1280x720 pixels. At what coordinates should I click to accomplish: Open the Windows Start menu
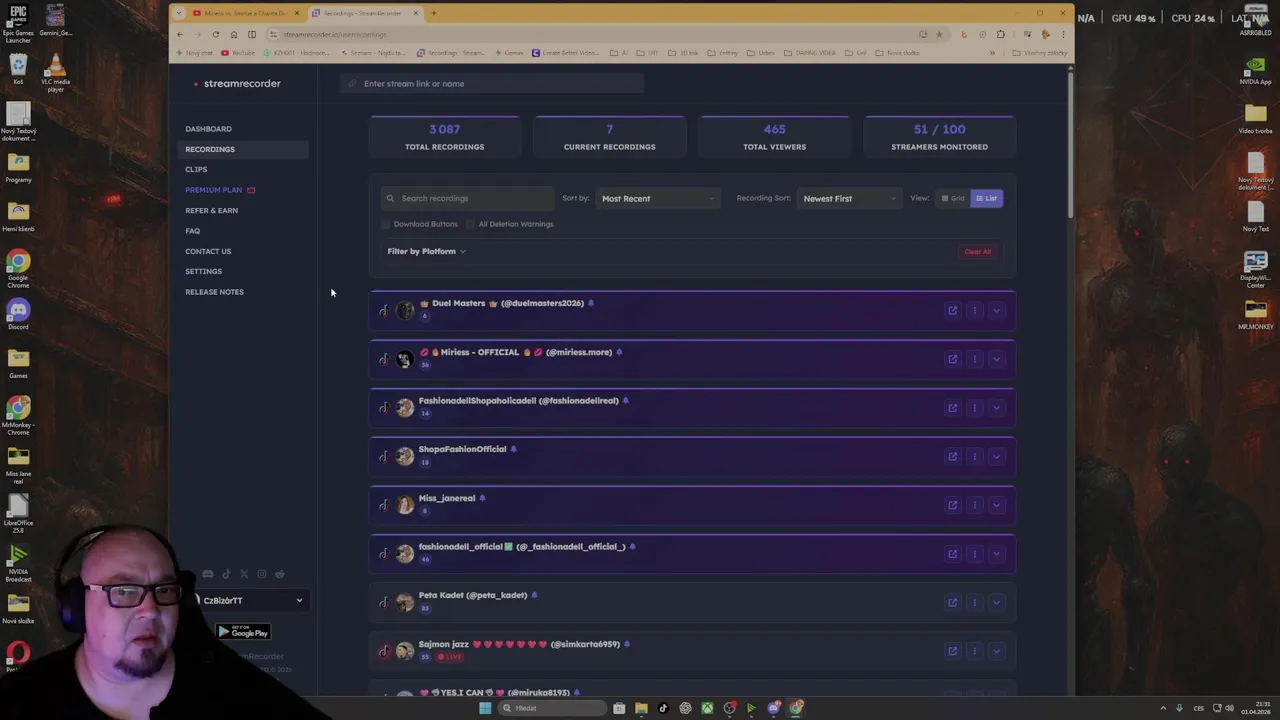[485, 708]
